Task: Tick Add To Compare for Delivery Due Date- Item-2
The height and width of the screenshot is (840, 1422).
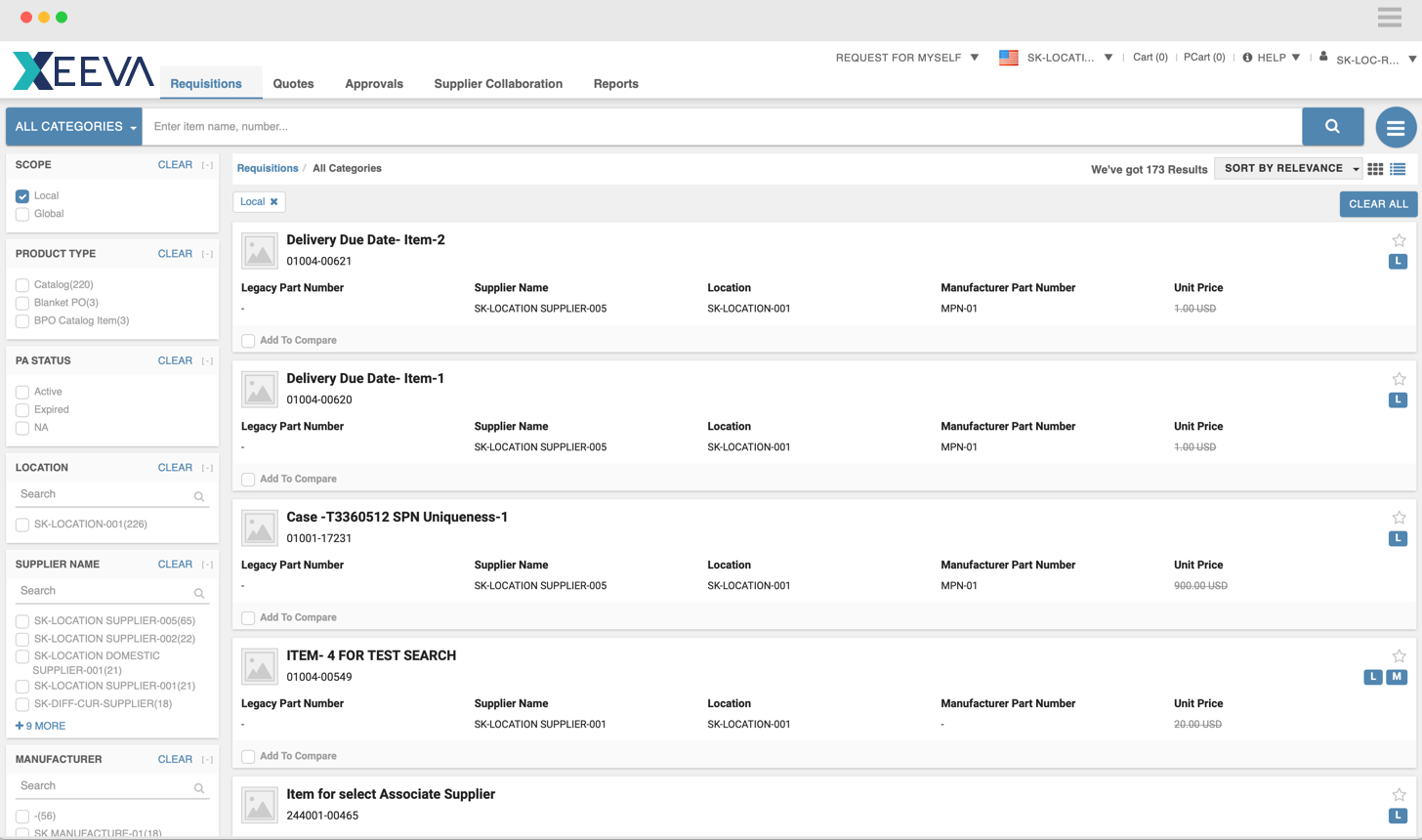Action: click(x=248, y=341)
